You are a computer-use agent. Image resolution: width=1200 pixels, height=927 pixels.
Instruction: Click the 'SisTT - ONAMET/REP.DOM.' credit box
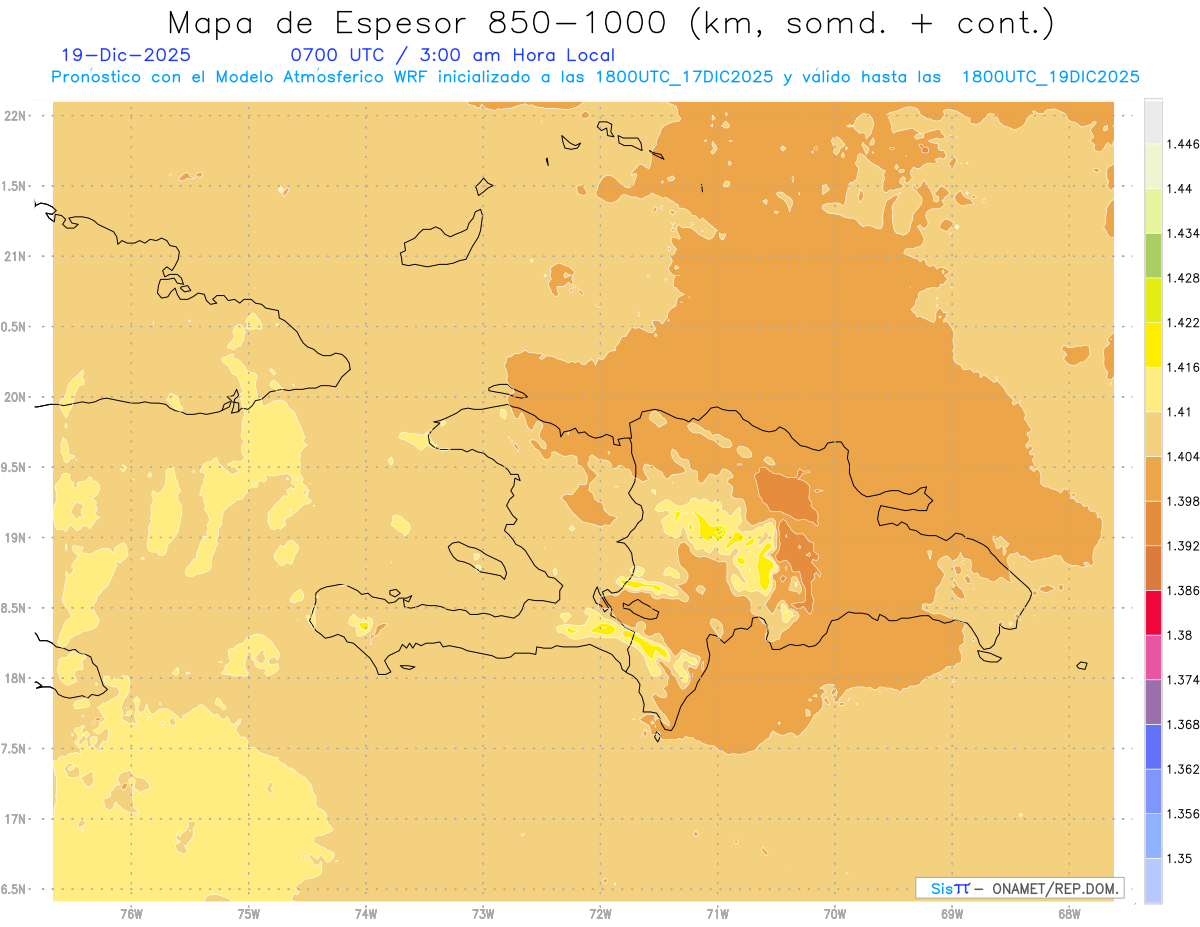point(1020,888)
